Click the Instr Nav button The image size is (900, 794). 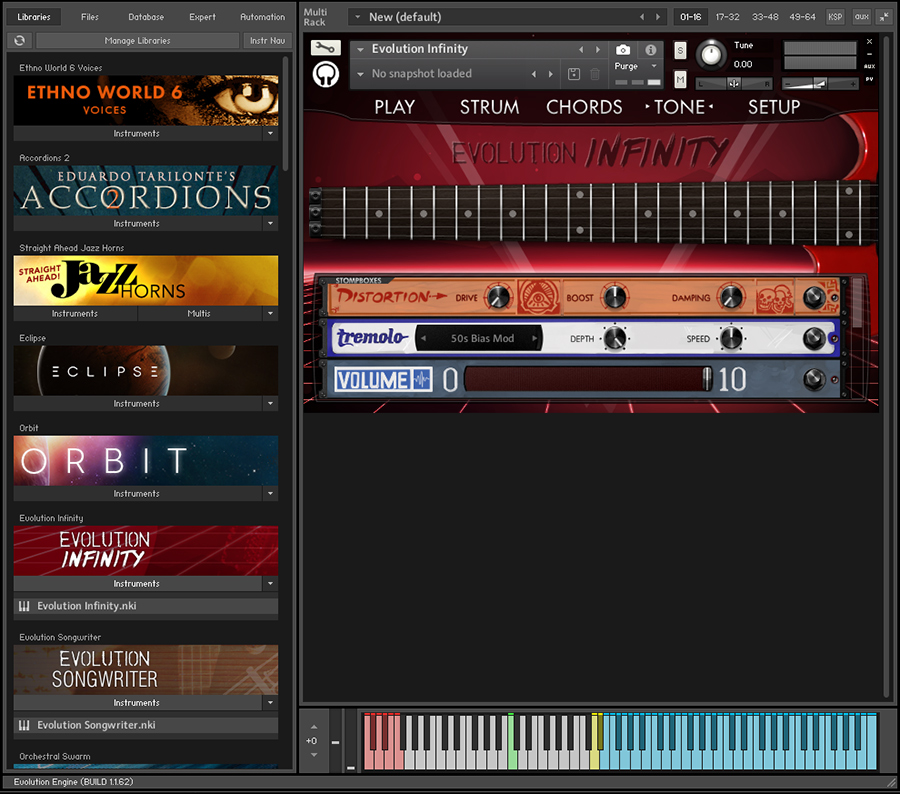(267, 40)
